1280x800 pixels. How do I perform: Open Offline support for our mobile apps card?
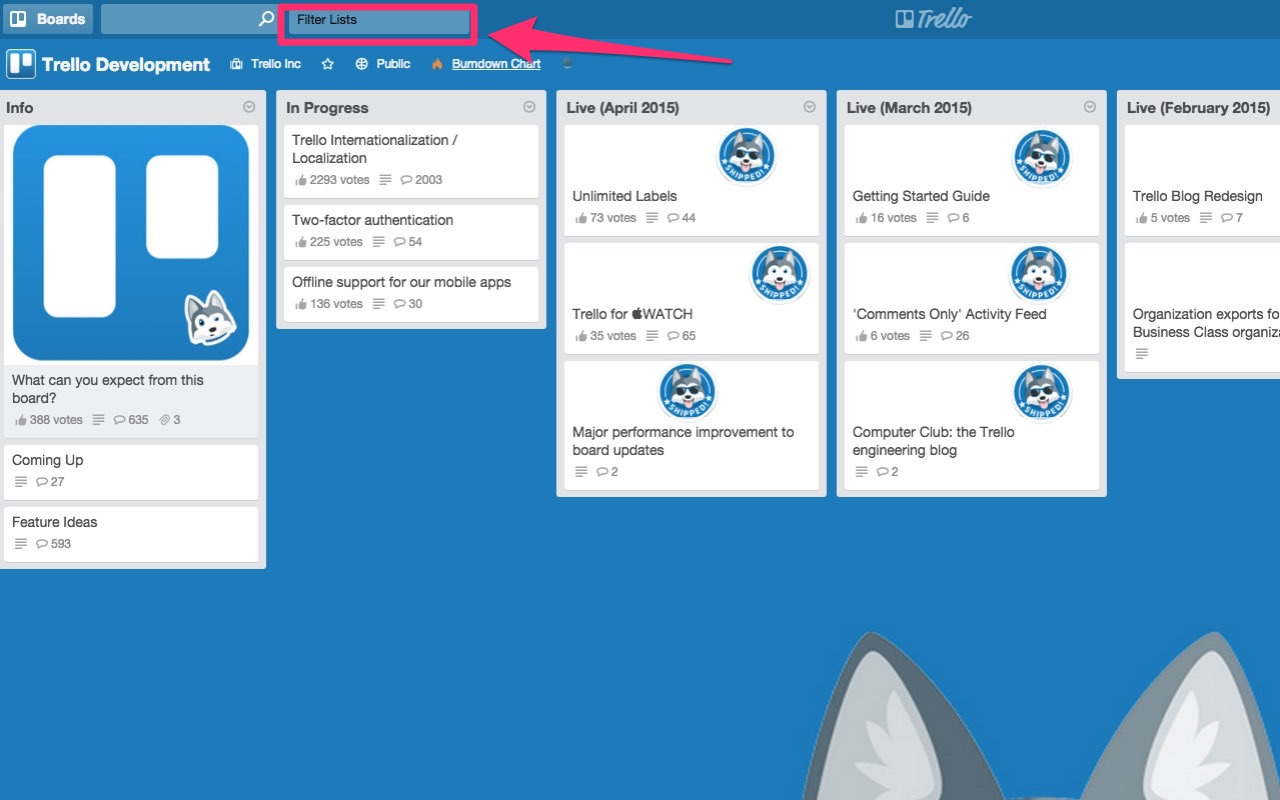[411, 294]
